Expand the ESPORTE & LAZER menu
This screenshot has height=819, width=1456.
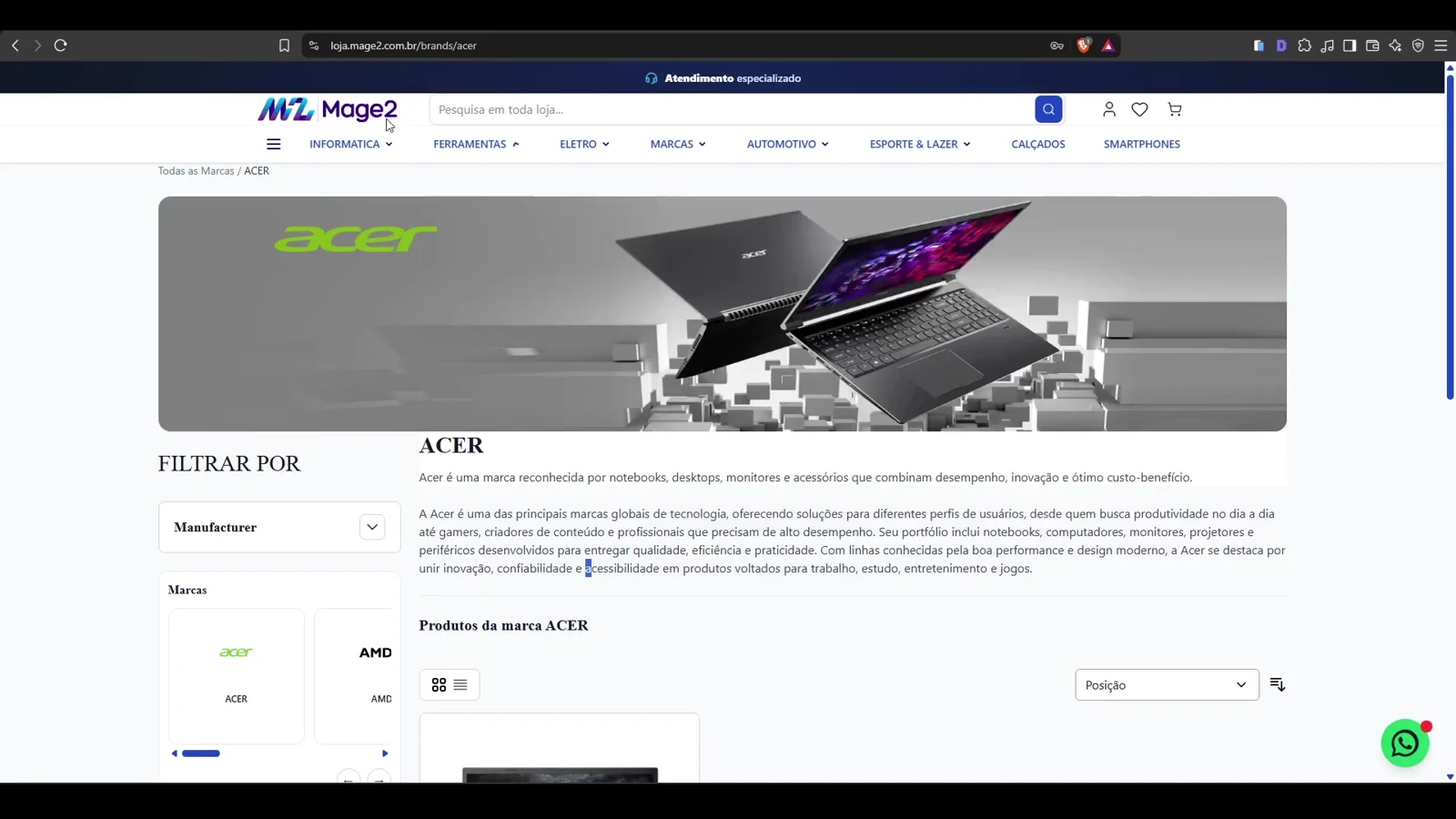[x=920, y=144]
